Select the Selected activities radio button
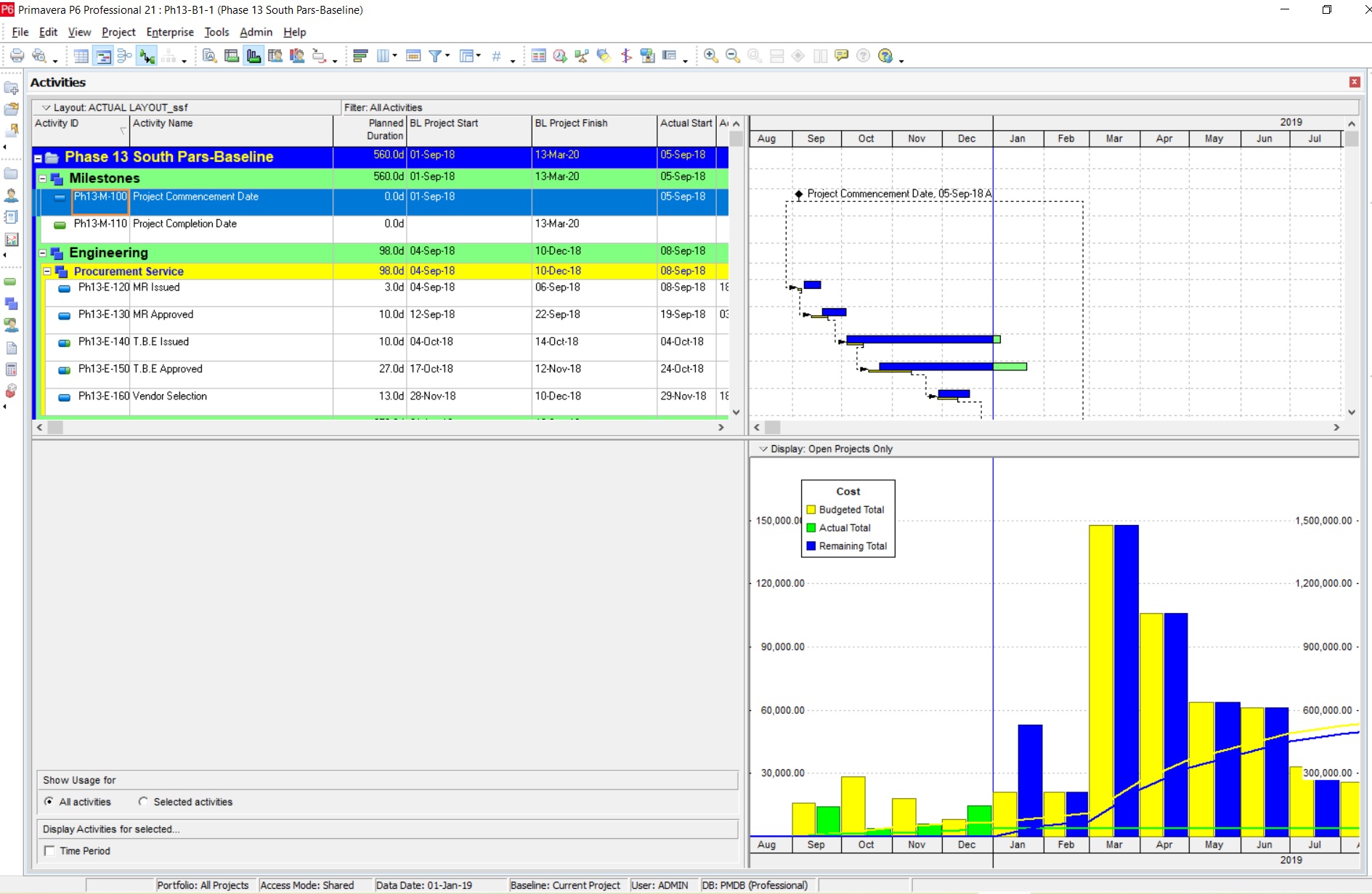1372x894 pixels. click(143, 802)
